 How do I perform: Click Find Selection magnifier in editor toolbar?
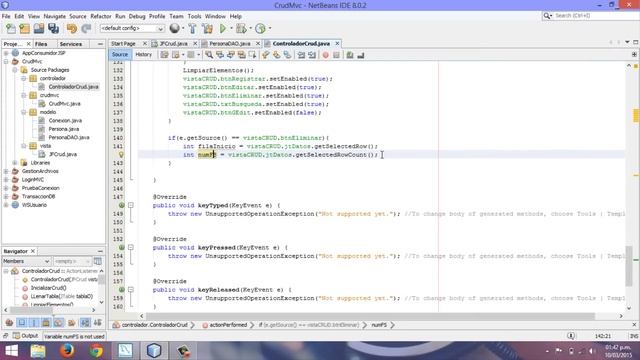(209, 55)
